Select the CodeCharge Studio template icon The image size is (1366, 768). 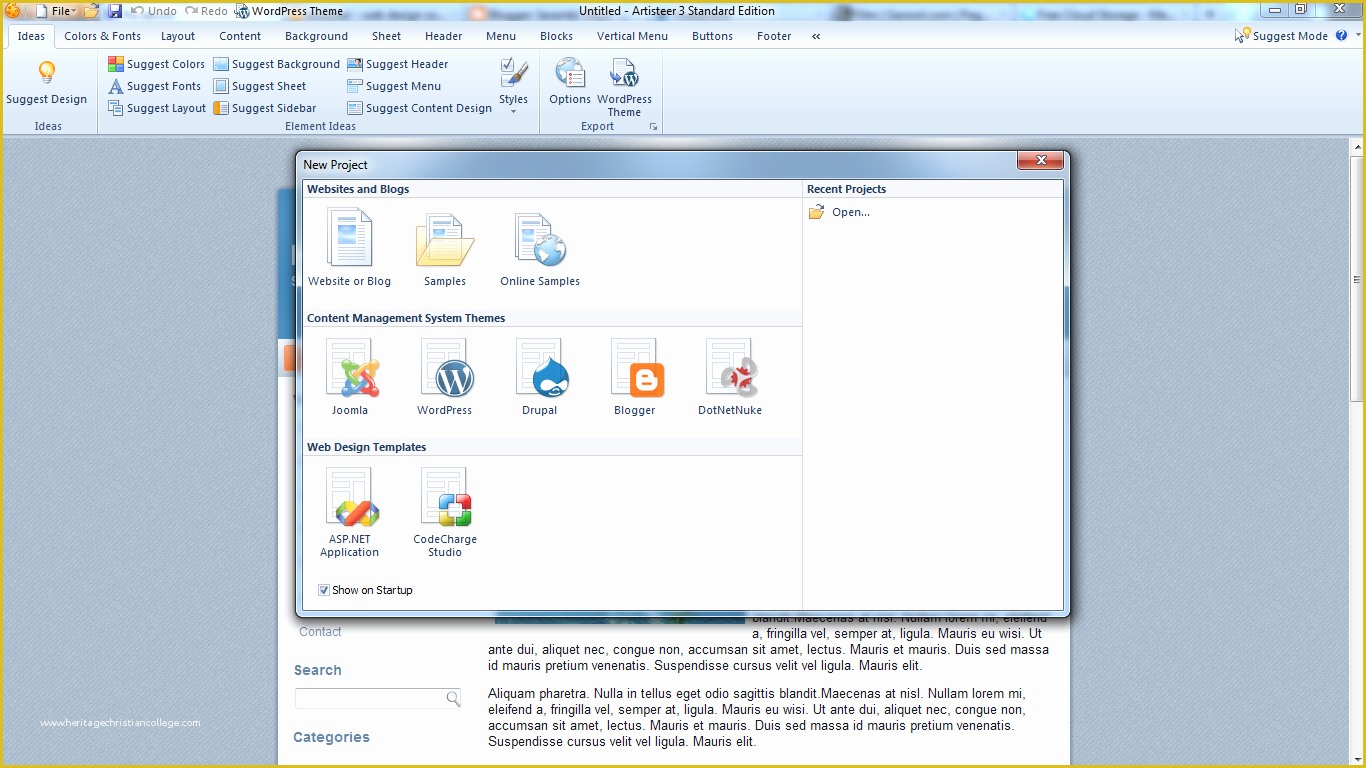tap(445, 497)
